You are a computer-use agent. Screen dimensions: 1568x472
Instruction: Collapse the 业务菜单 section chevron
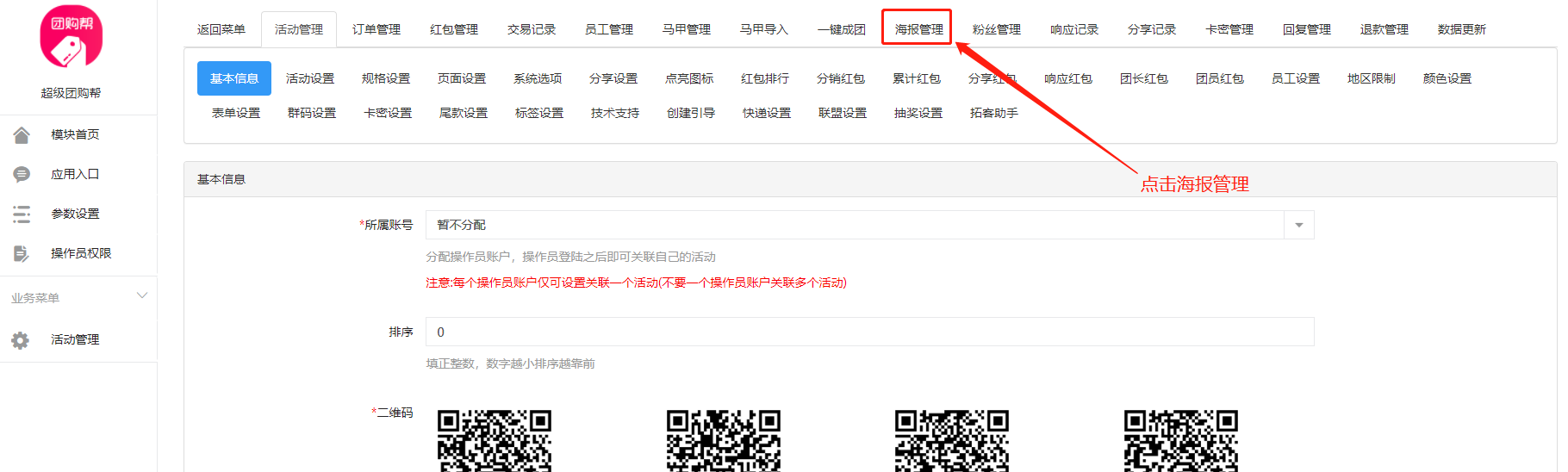[x=142, y=296]
